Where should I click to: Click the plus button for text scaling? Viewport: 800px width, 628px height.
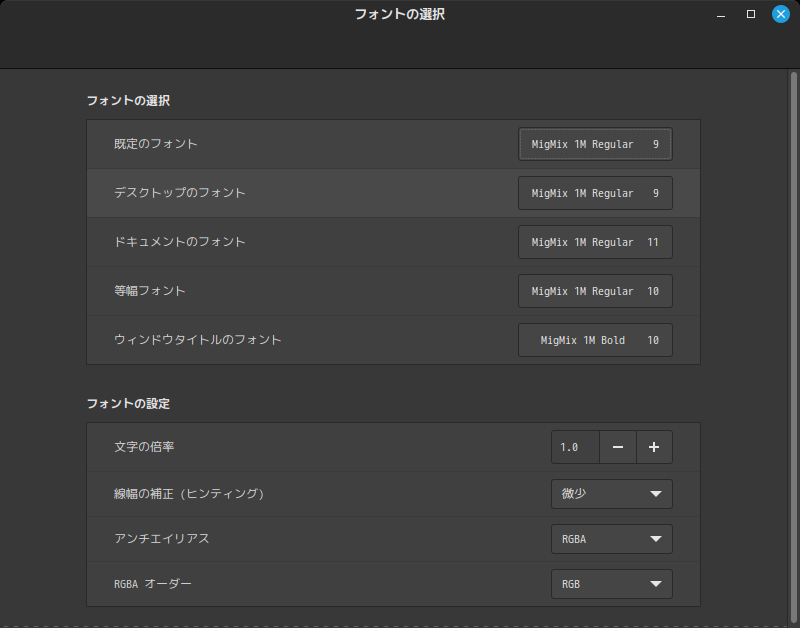coord(654,447)
